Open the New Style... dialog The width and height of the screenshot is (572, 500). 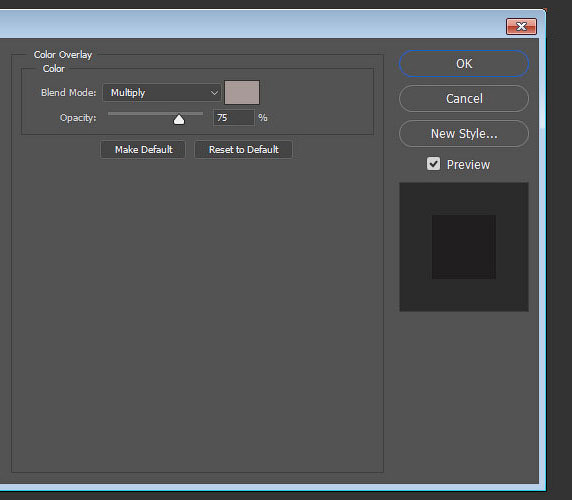click(x=464, y=134)
